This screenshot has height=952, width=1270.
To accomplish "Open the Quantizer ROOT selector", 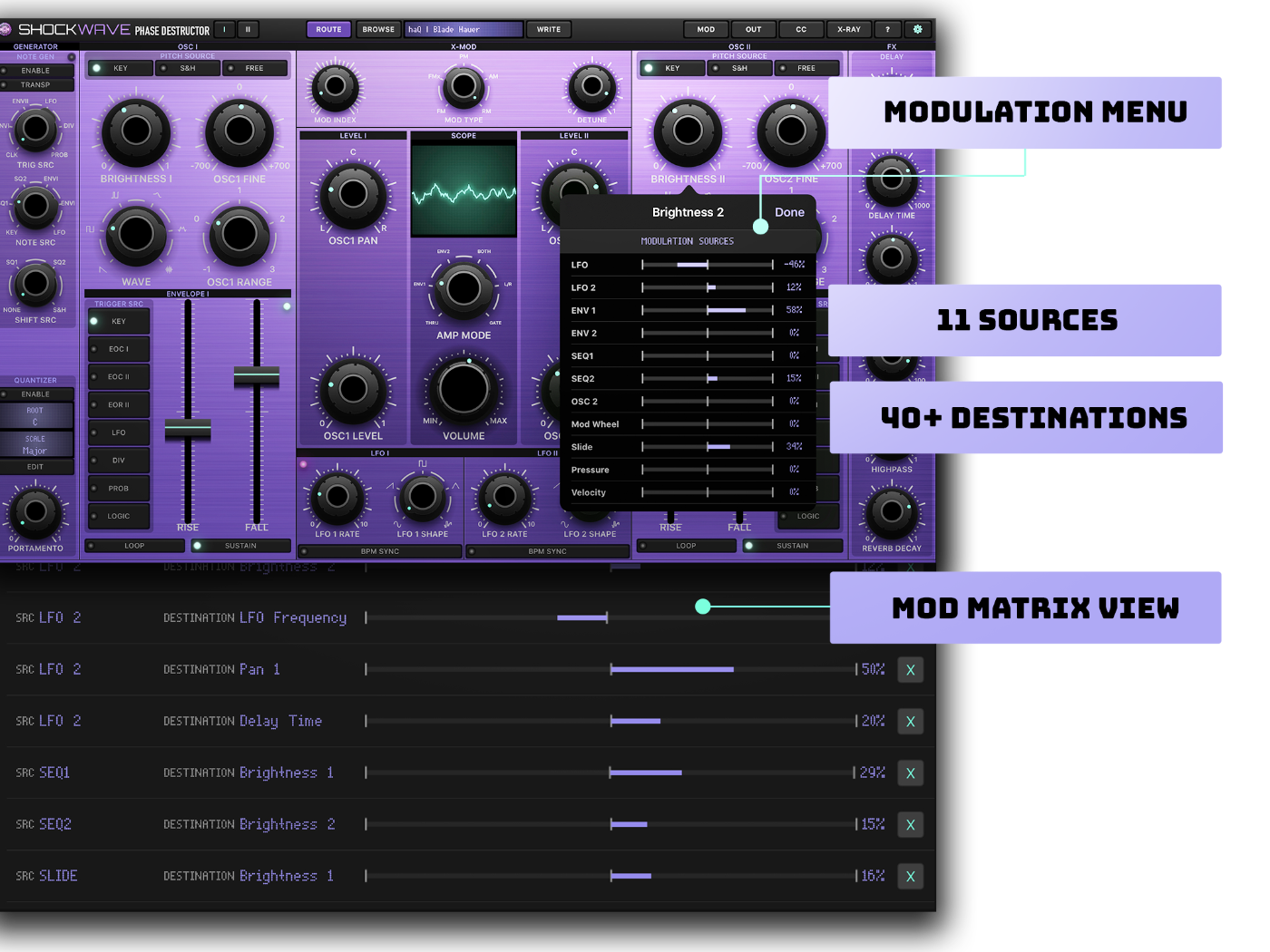I will point(35,416).
